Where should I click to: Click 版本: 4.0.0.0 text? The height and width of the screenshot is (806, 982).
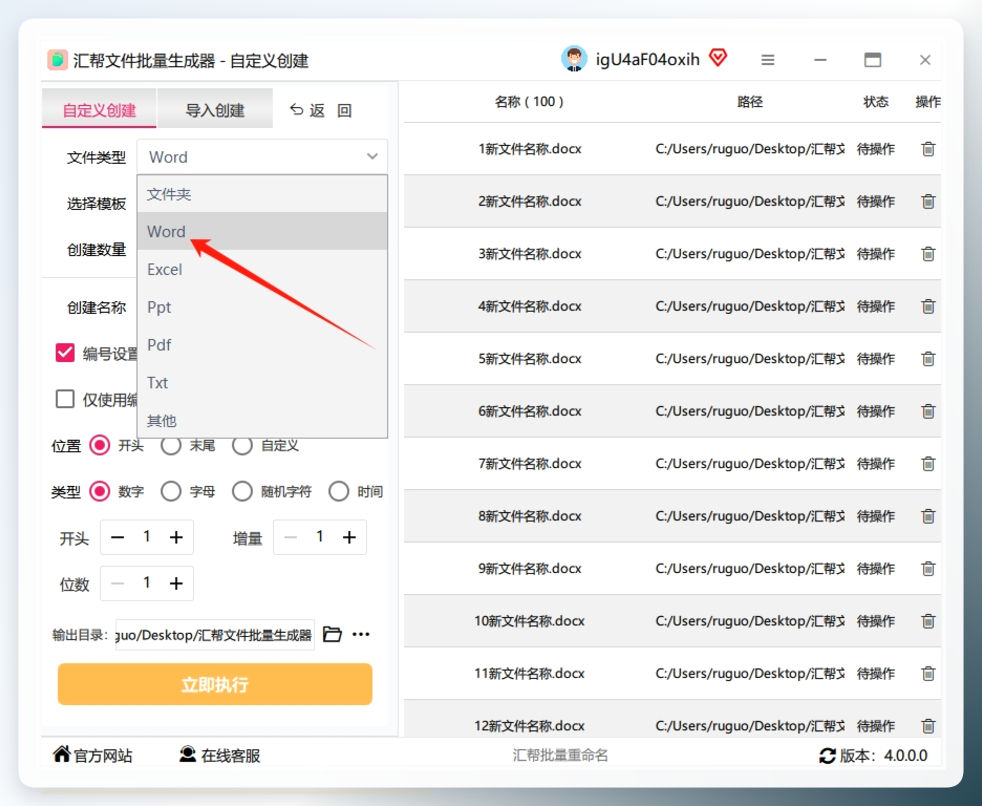883,756
